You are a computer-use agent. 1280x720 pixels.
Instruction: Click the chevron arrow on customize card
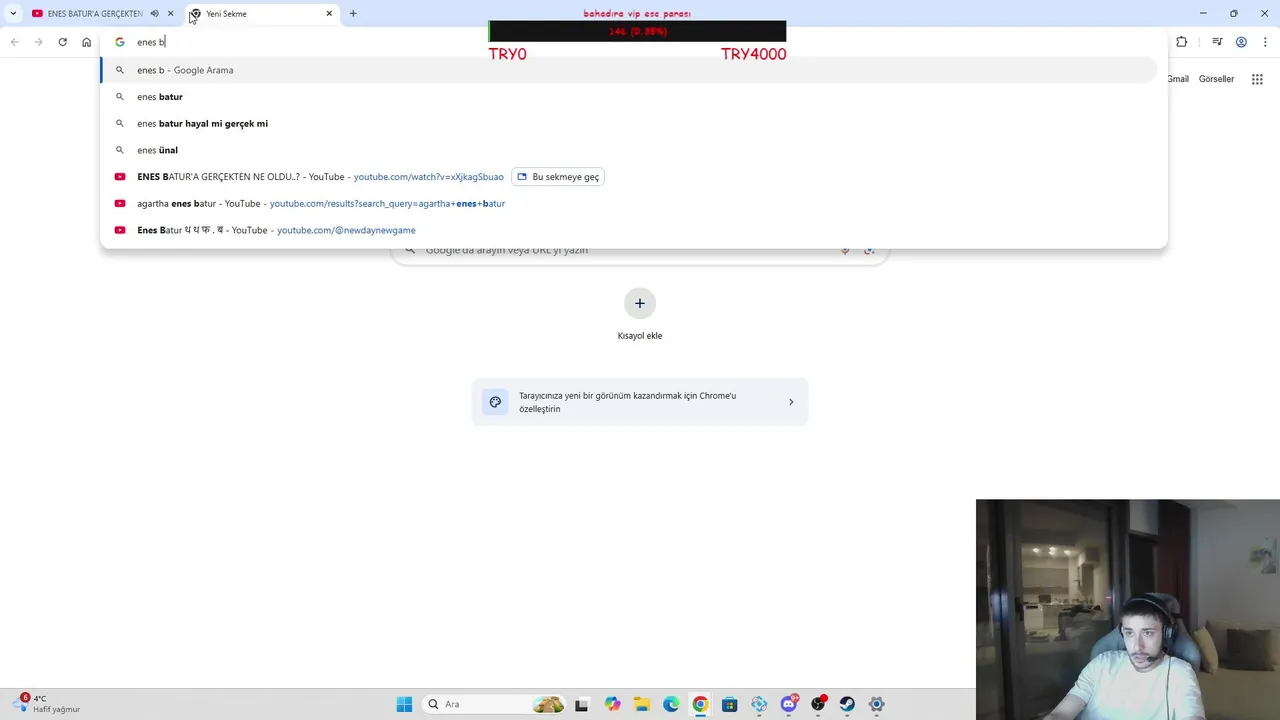pos(791,402)
